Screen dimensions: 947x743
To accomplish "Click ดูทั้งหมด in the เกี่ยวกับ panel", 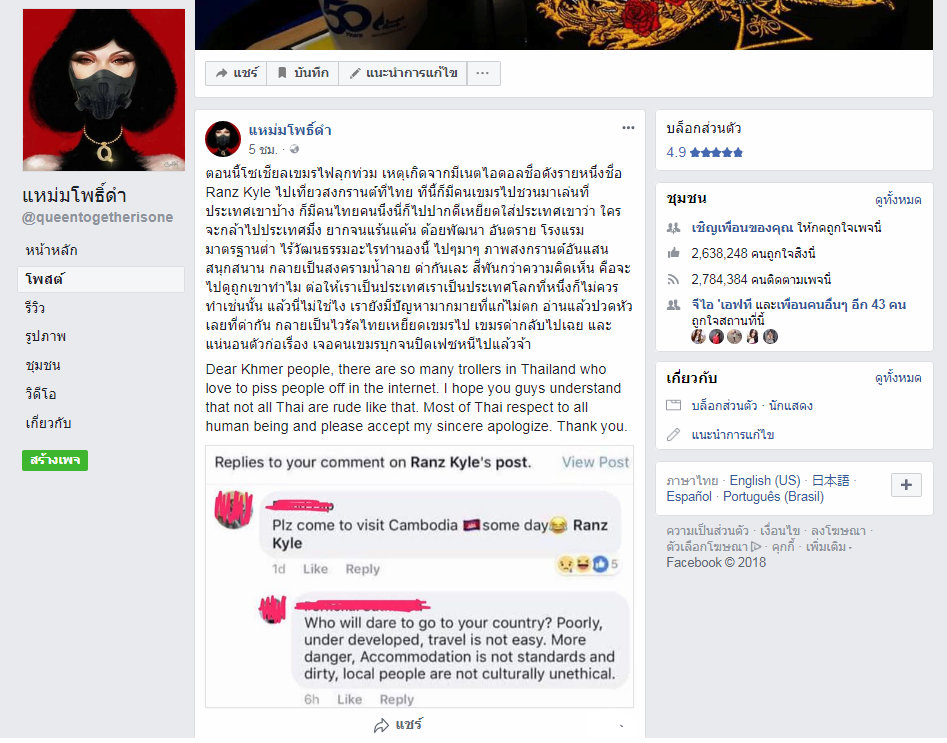I will [898, 378].
